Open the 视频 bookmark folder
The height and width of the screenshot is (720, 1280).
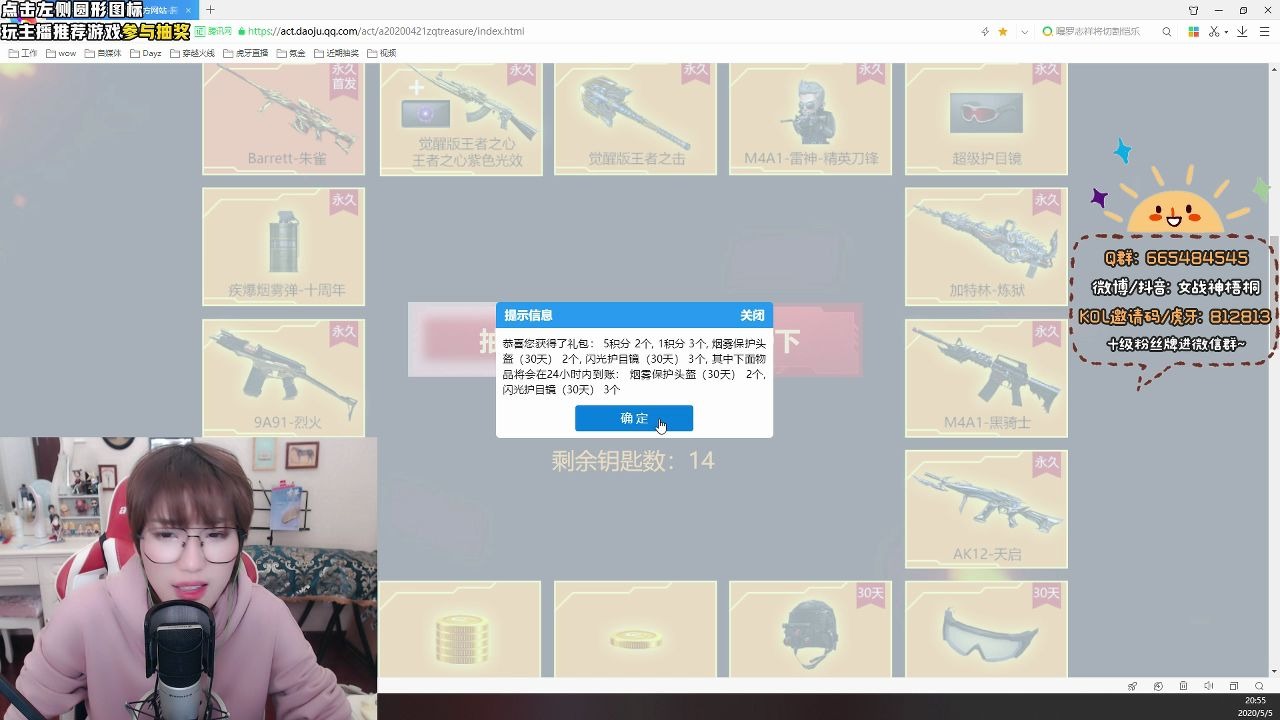(382, 53)
